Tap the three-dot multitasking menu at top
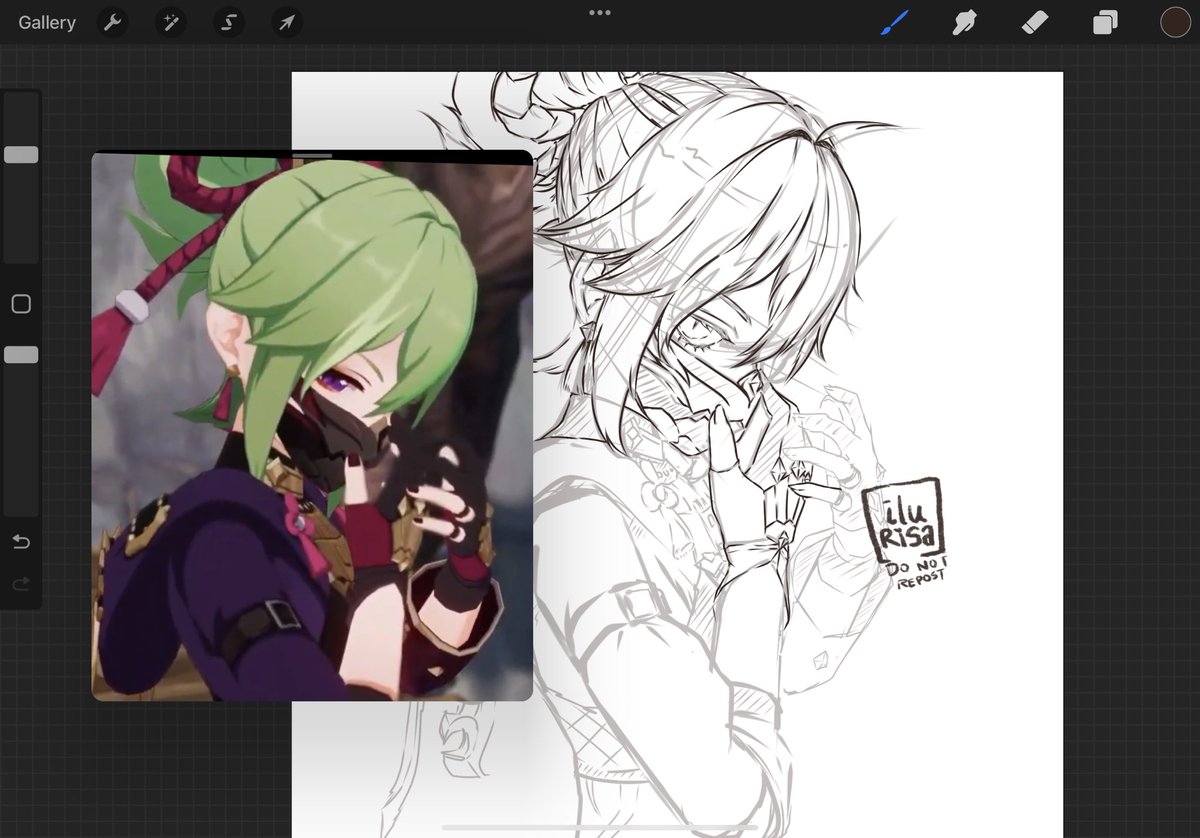 [x=600, y=12]
